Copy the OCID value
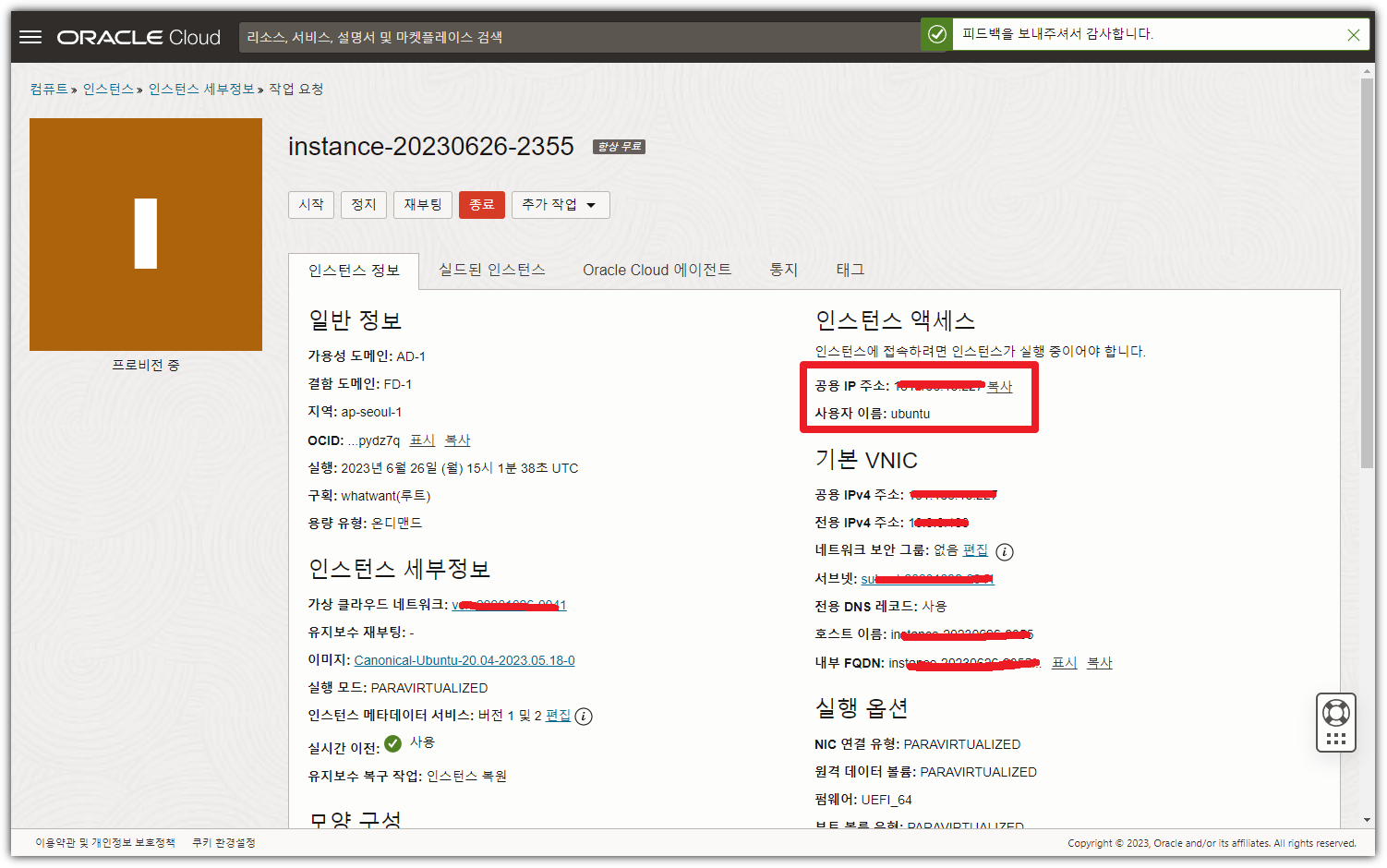 click(457, 440)
